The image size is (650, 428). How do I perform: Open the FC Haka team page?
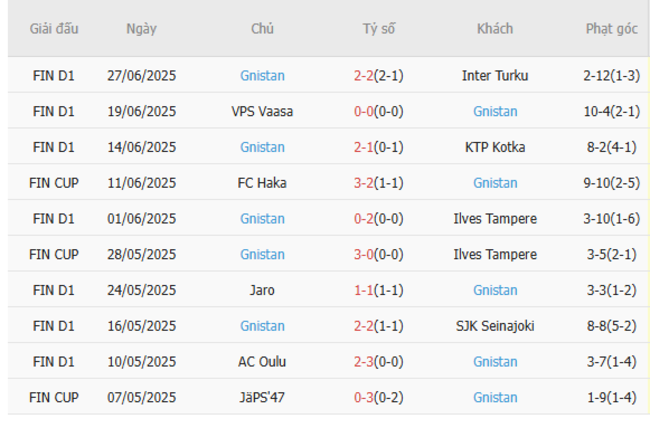pos(262,183)
